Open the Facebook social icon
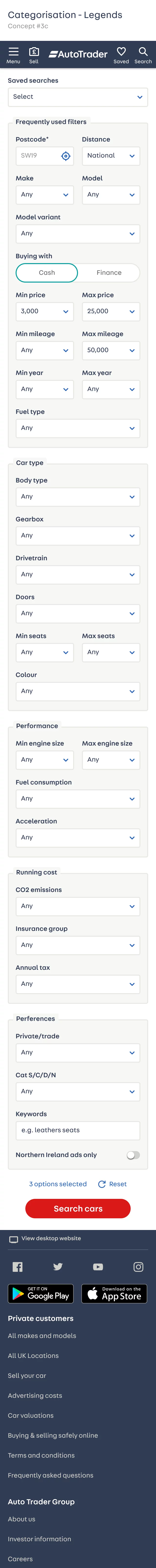156x1568 pixels. pos(18,1267)
